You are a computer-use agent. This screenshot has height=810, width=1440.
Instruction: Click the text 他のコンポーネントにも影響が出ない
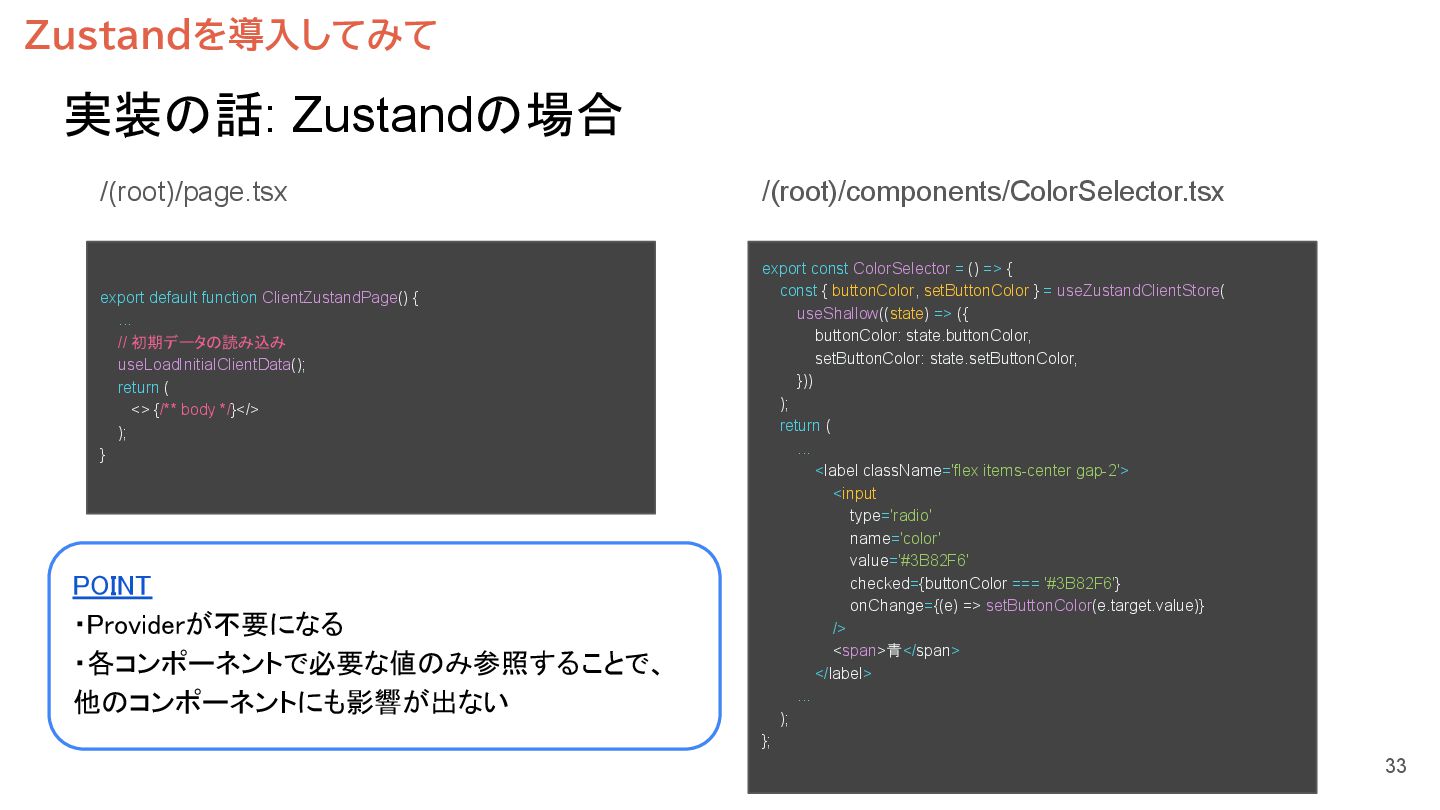pos(291,702)
